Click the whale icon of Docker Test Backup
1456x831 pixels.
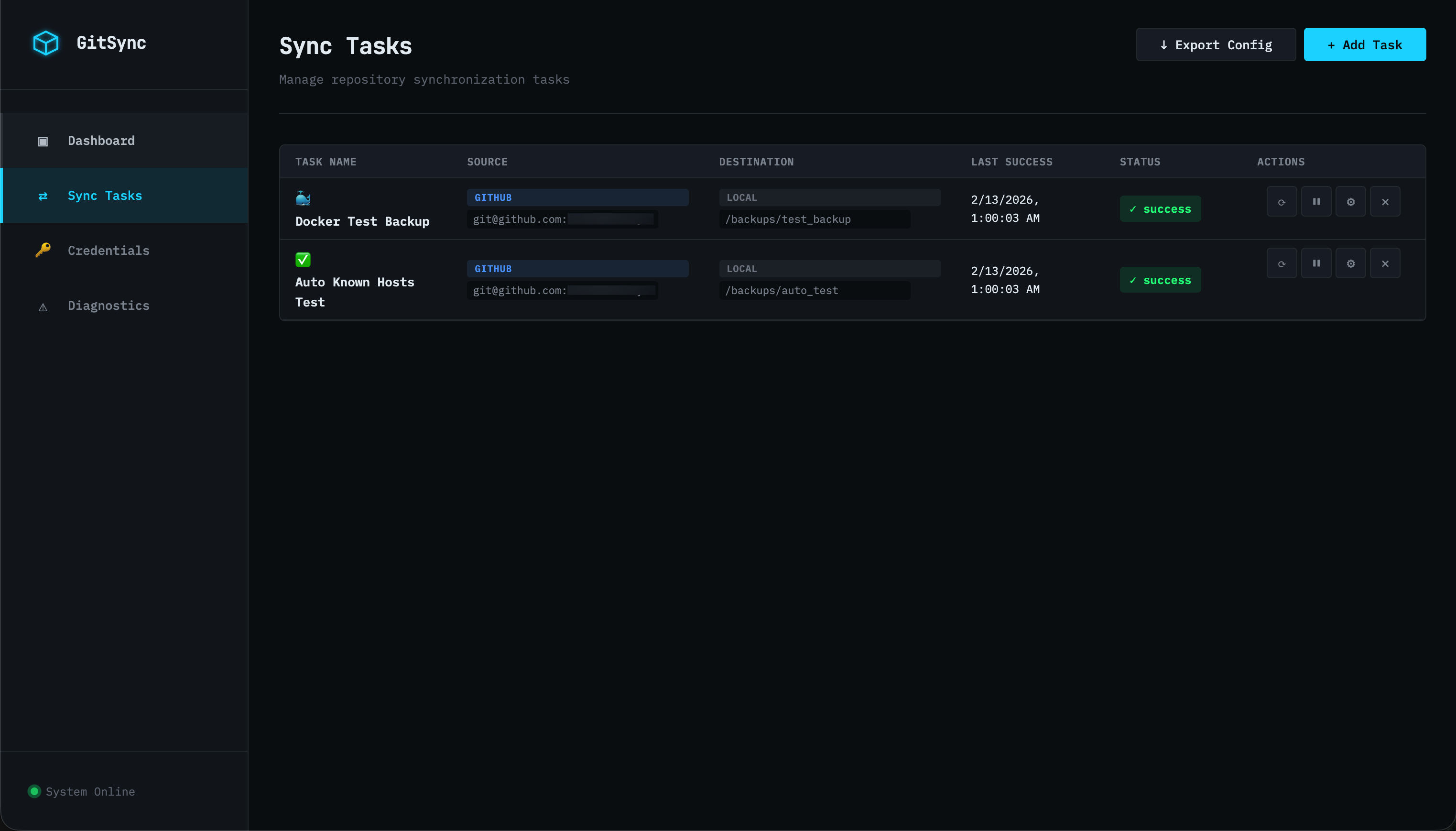click(303, 198)
